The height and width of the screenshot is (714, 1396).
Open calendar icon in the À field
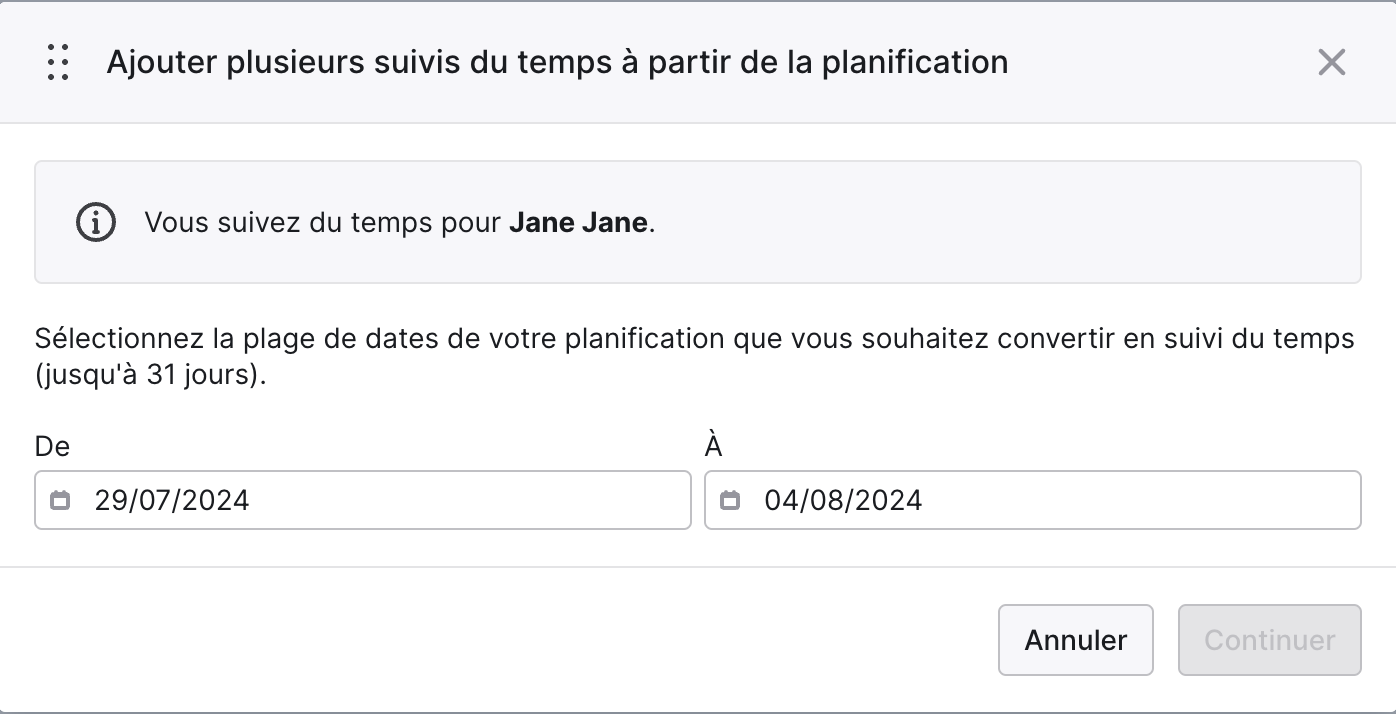click(x=730, y=500)
